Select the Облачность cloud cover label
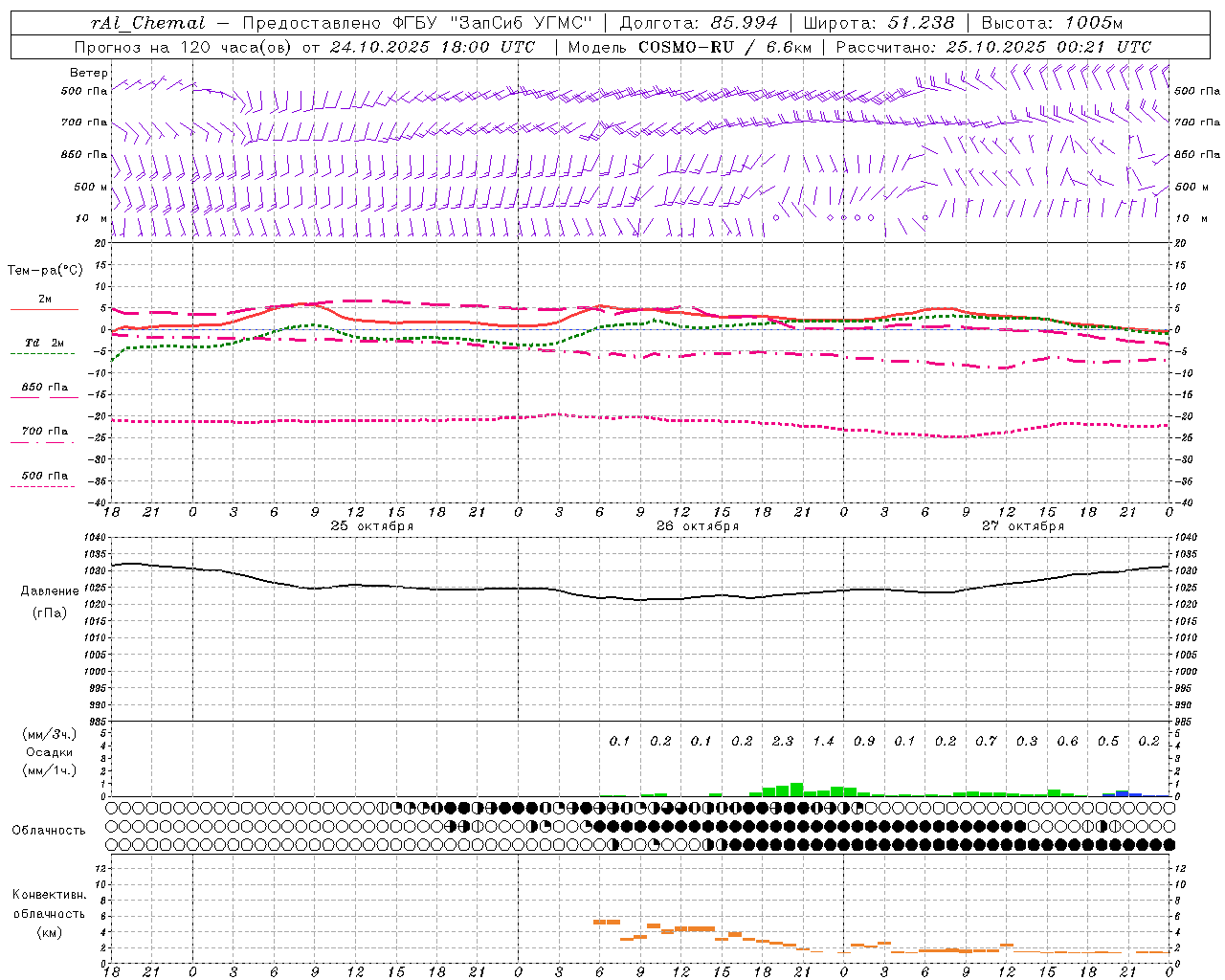The image size is (1225, 980). pos(49,831)
